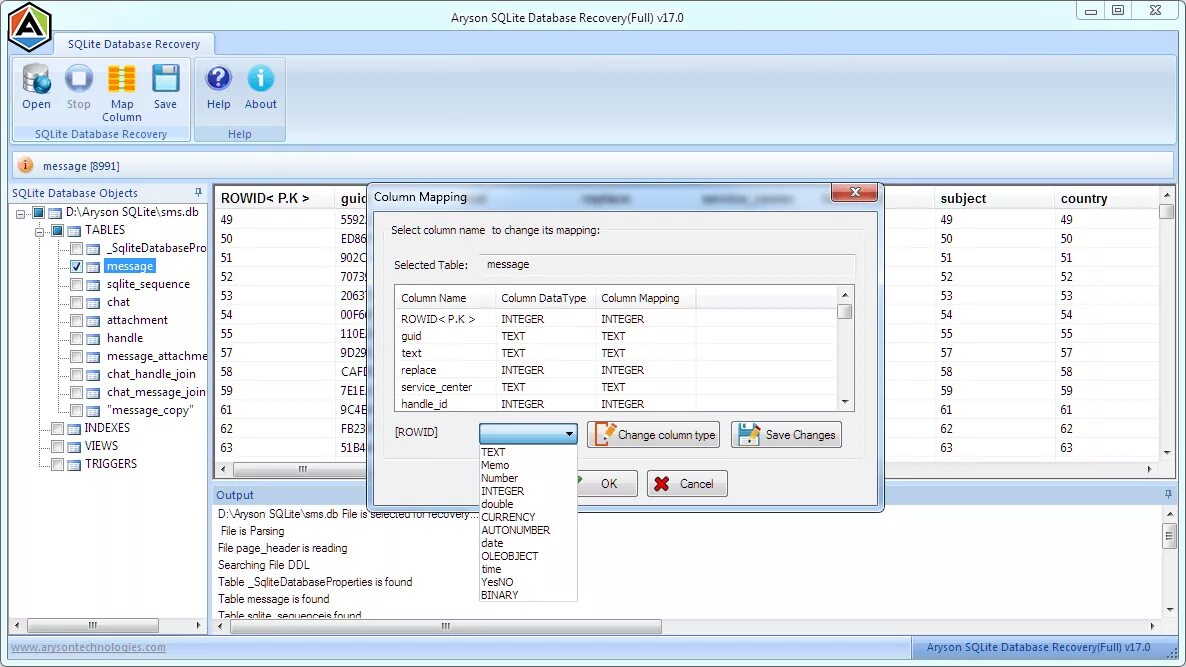Click the folder icon beside VIEWS
1186x667 pixels.
click(74, 447)
